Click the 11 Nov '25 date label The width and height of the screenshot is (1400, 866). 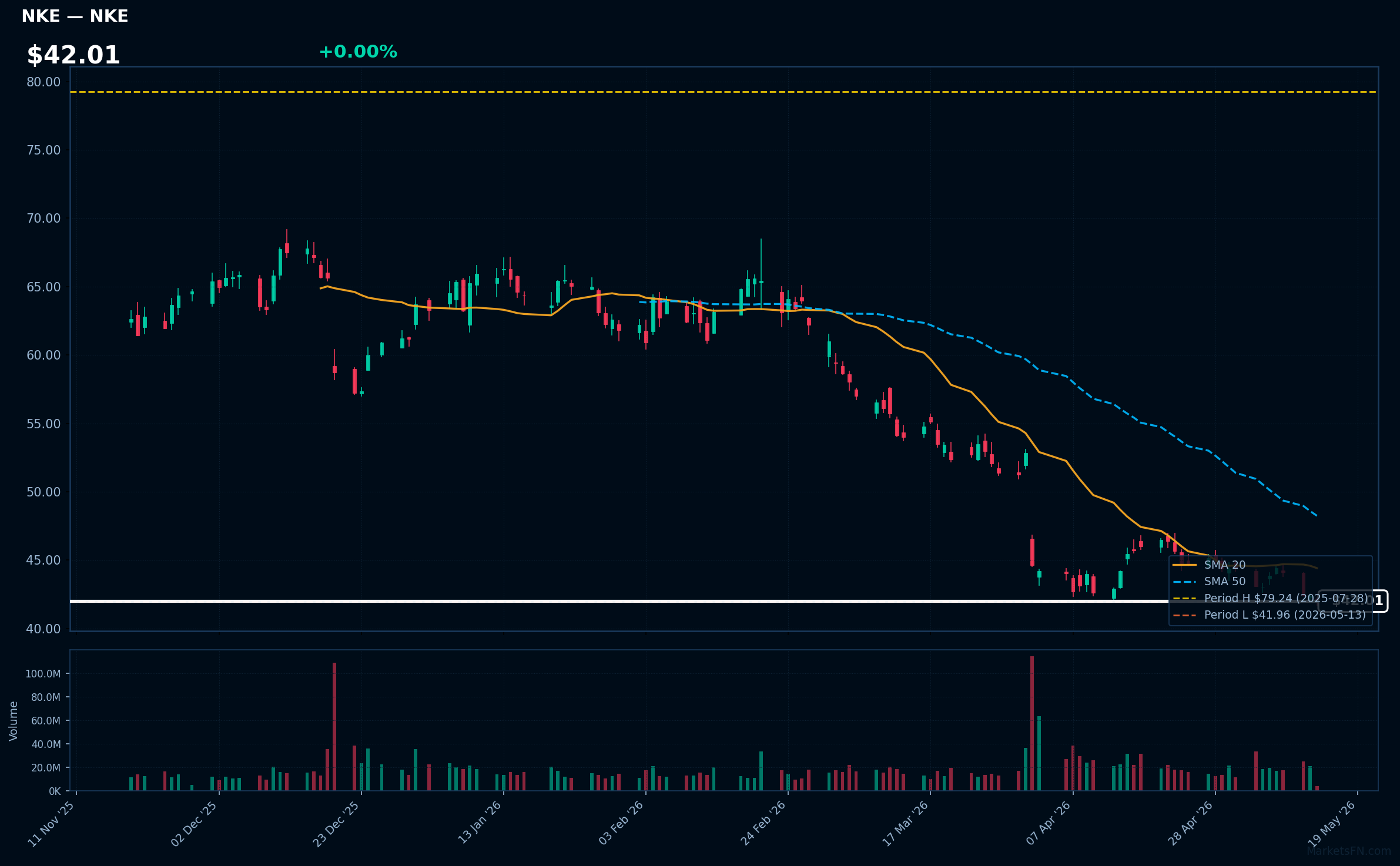click(52, 824)
